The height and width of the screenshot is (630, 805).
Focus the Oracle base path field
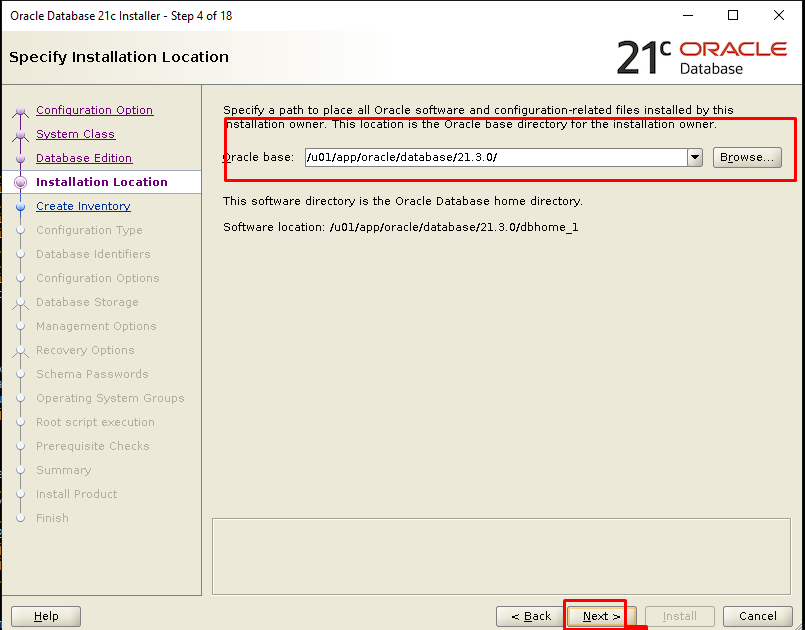click(496, 157)
